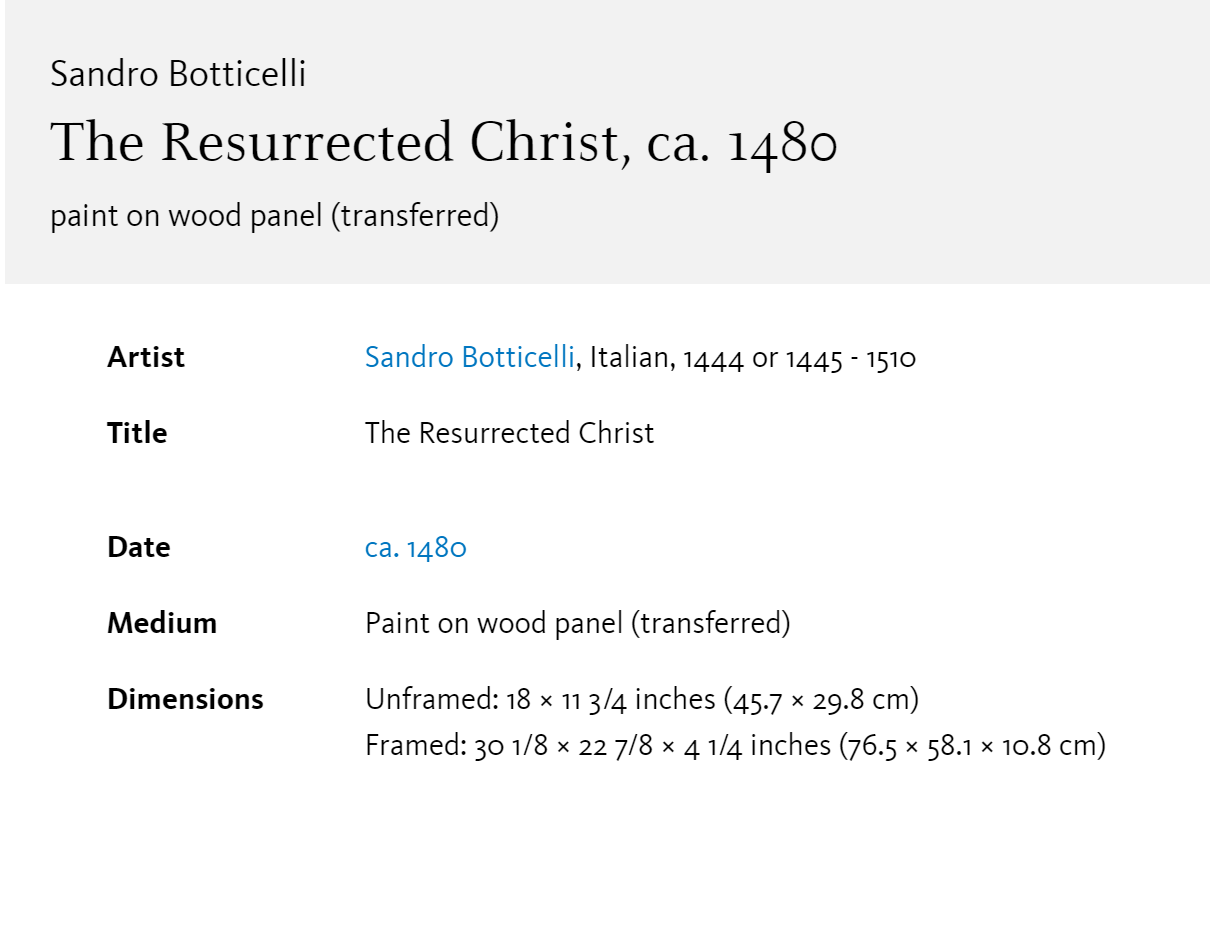
Task: Click the header subtitle paint on wood panel
Action: click(x=274, y=215)
